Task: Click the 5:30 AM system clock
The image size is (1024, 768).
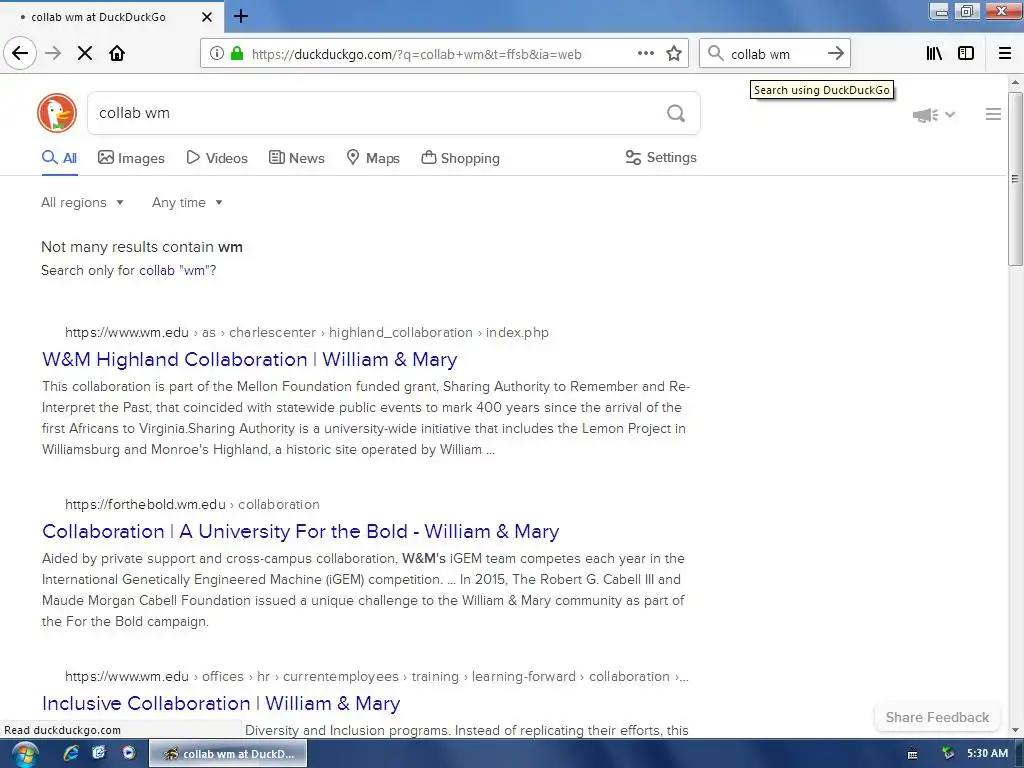Action: point(987,754)
